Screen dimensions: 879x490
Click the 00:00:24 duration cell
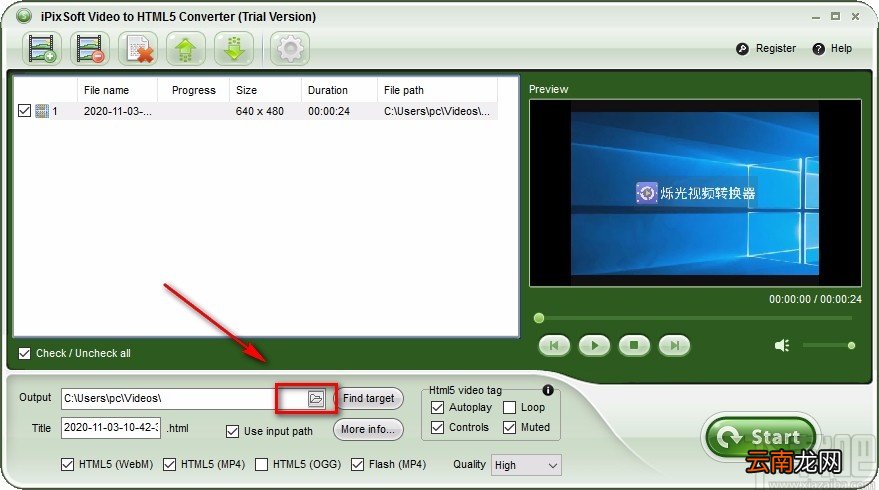(329, 111)
